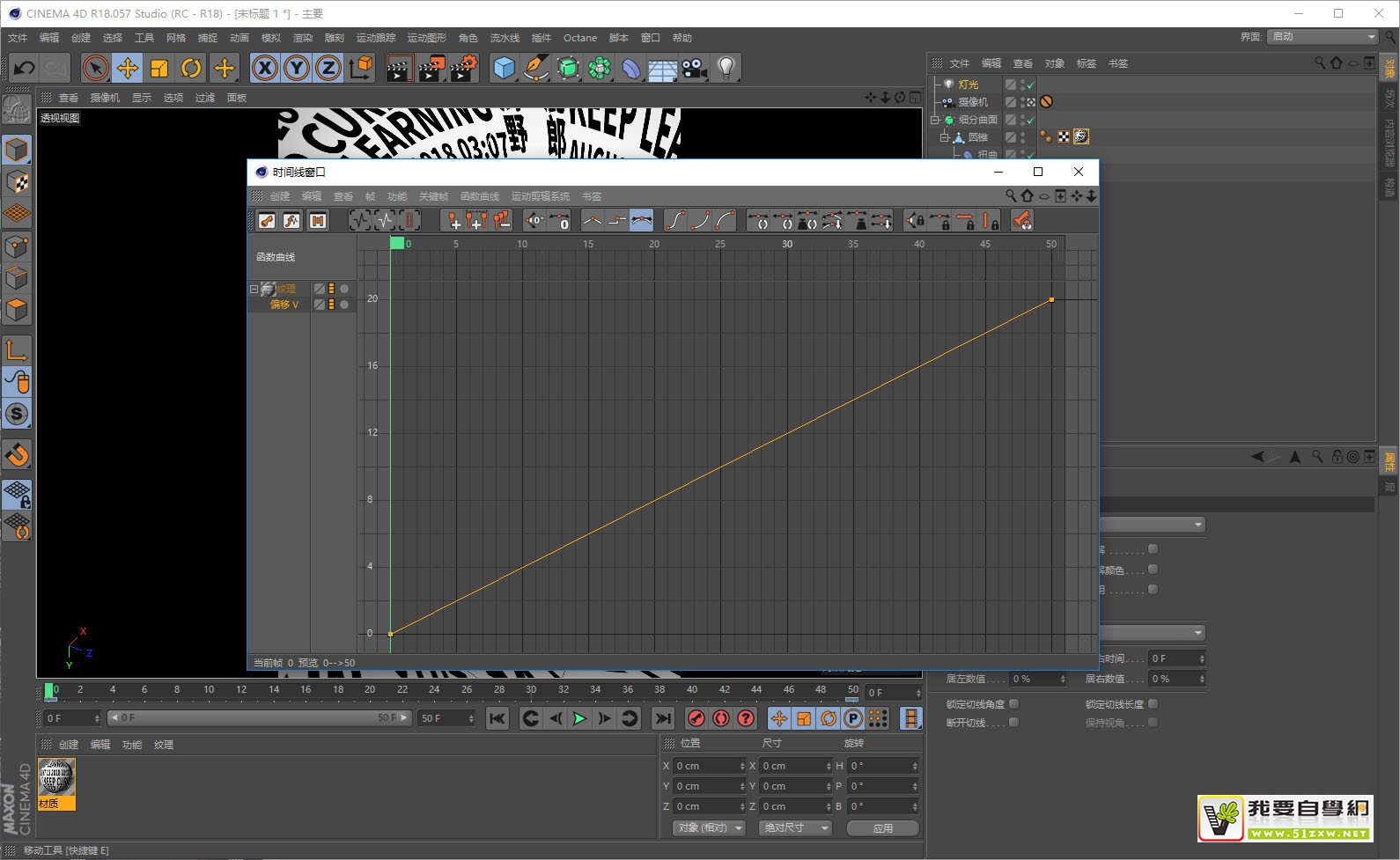Open the 渲染 menu in main menu bar

point(303,38)
